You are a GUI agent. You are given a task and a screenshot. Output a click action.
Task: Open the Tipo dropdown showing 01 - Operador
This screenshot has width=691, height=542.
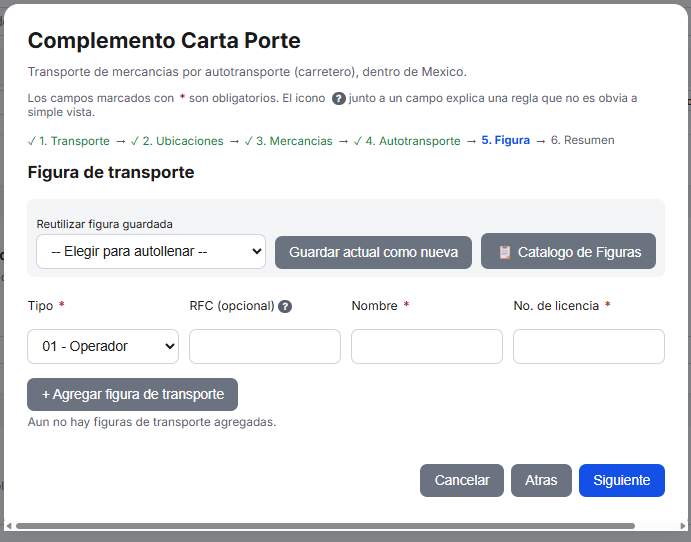103,346
